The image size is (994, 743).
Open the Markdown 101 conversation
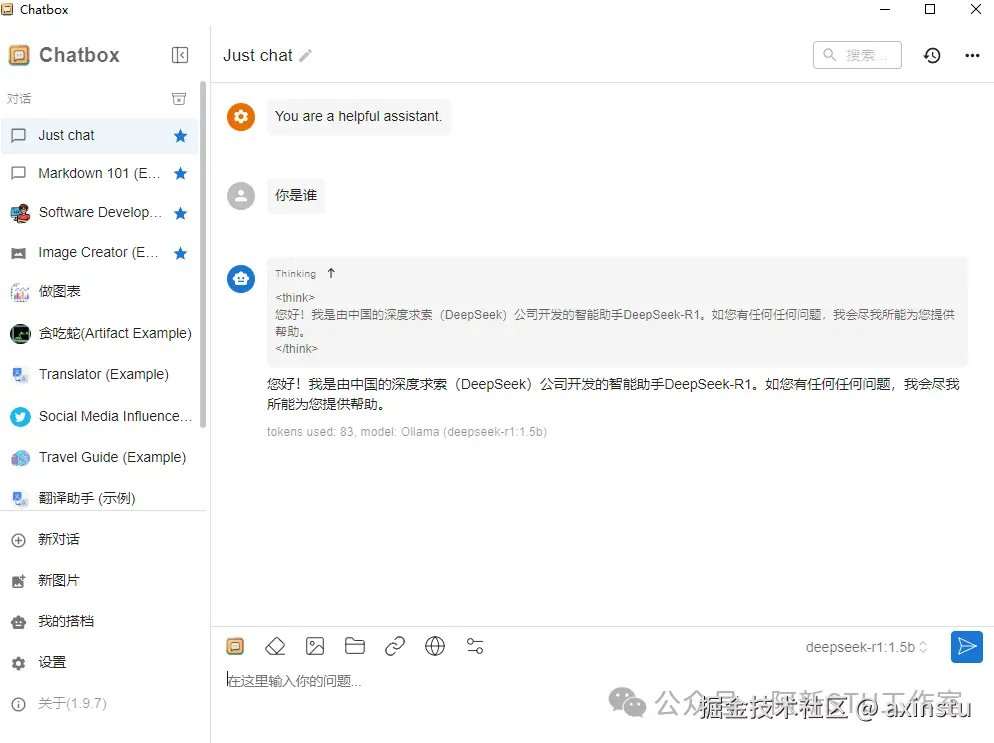click(100, 173)
